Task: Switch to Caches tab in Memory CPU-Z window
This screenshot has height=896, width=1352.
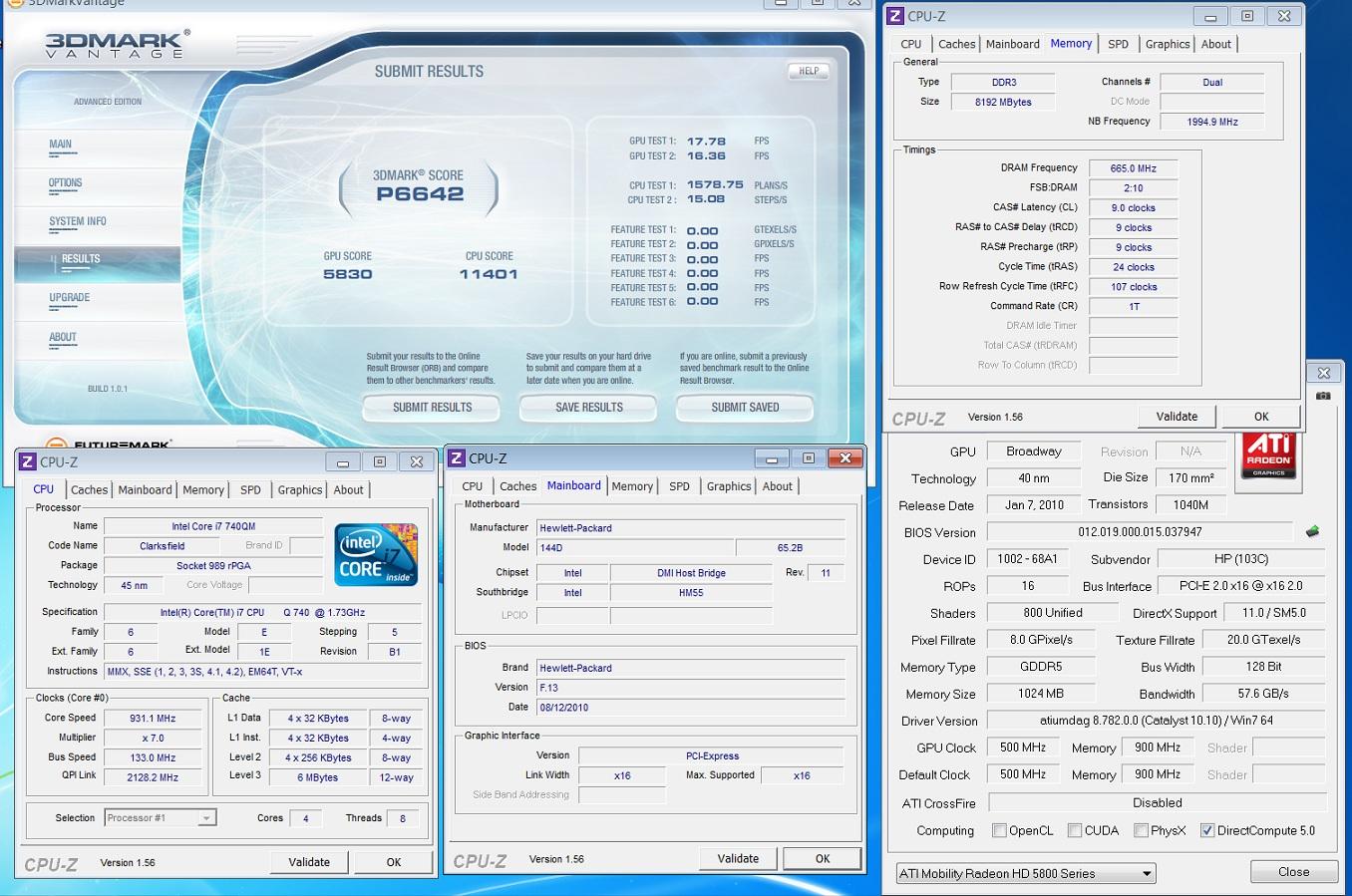Action: tap(957, 44)
